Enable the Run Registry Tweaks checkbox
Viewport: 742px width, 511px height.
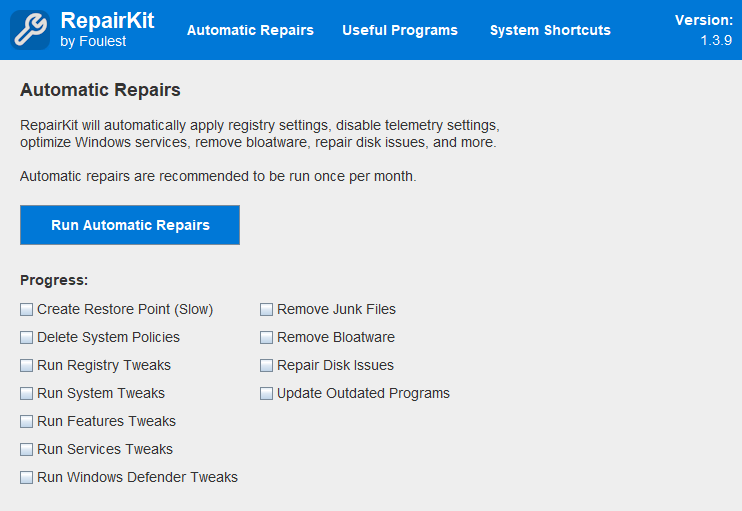[26, 365]
